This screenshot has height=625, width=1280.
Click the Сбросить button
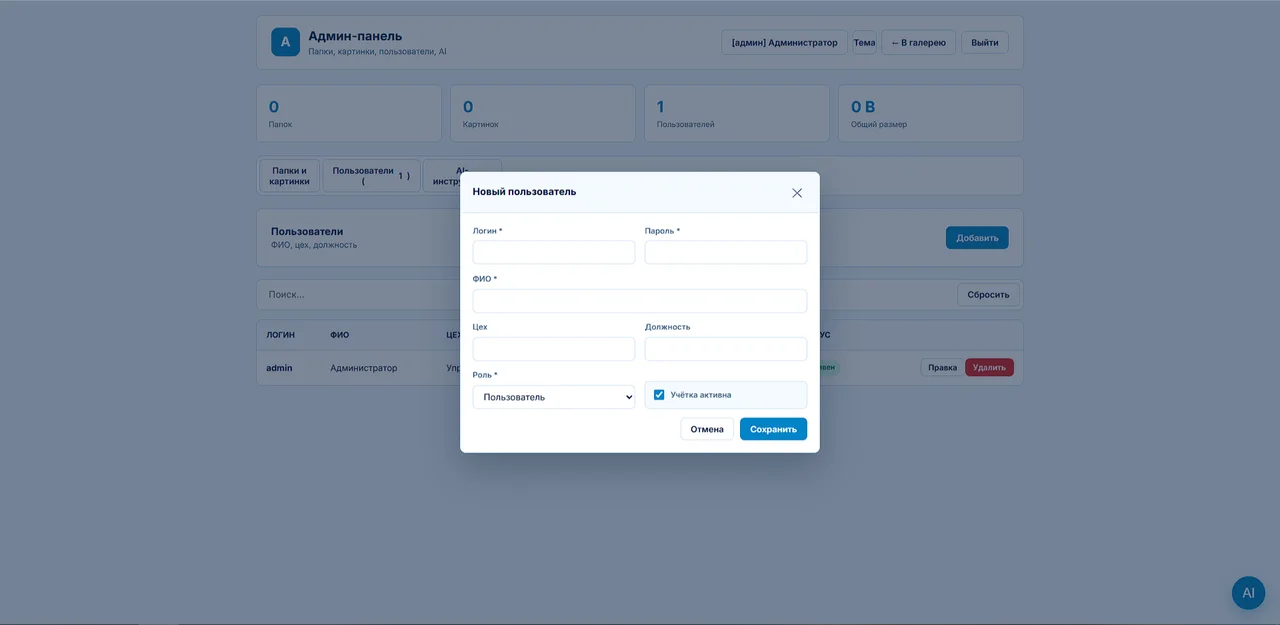click(x=989, y=295)
